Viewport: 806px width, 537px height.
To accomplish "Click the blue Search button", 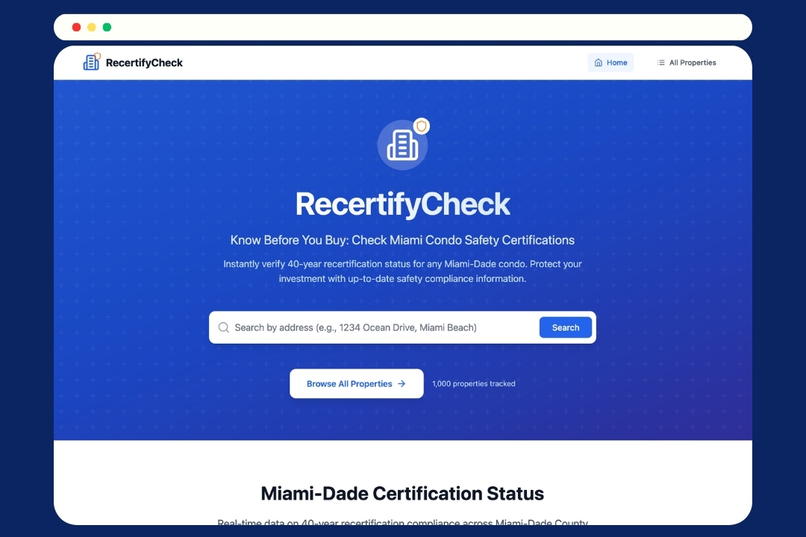I will click(x=565, y=327).
